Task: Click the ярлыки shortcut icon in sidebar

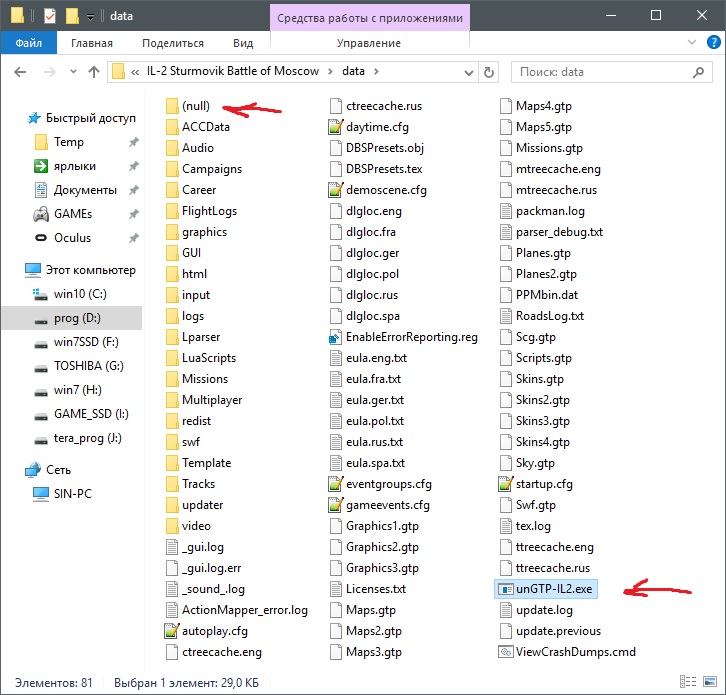Action: tap(41, 166)
